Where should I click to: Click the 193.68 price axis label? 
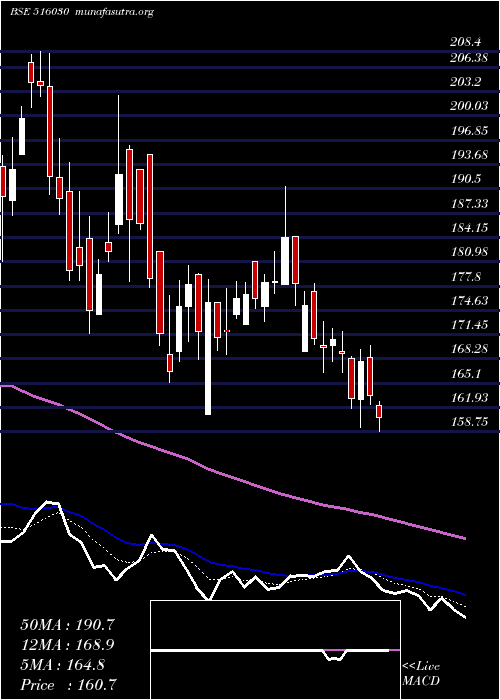[469, 155]
